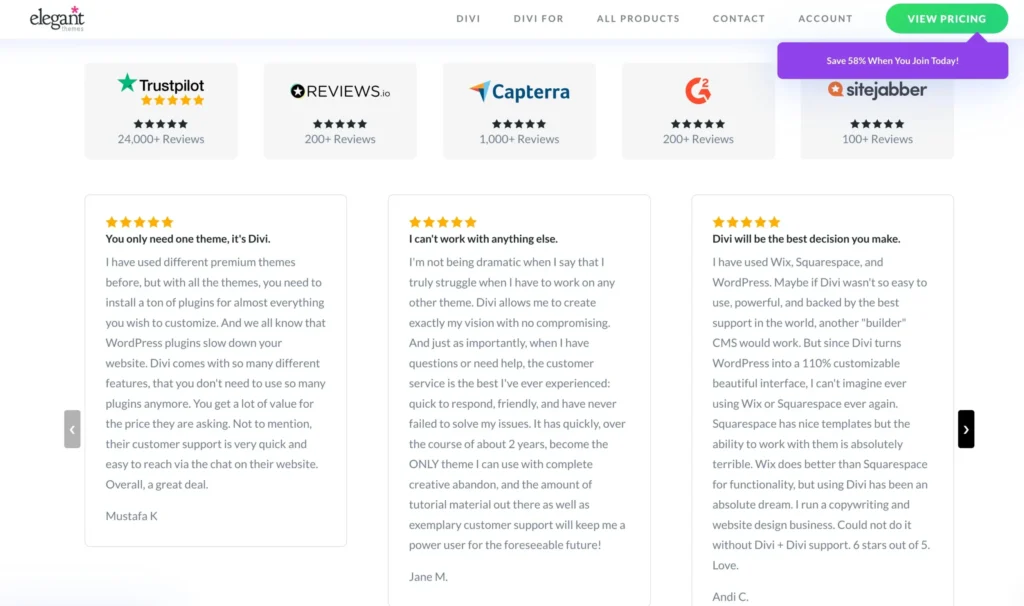The image size is (1024, 606).
Task: Click the five-star rating on Mustafa K's review
Action: tap(139, 222)
